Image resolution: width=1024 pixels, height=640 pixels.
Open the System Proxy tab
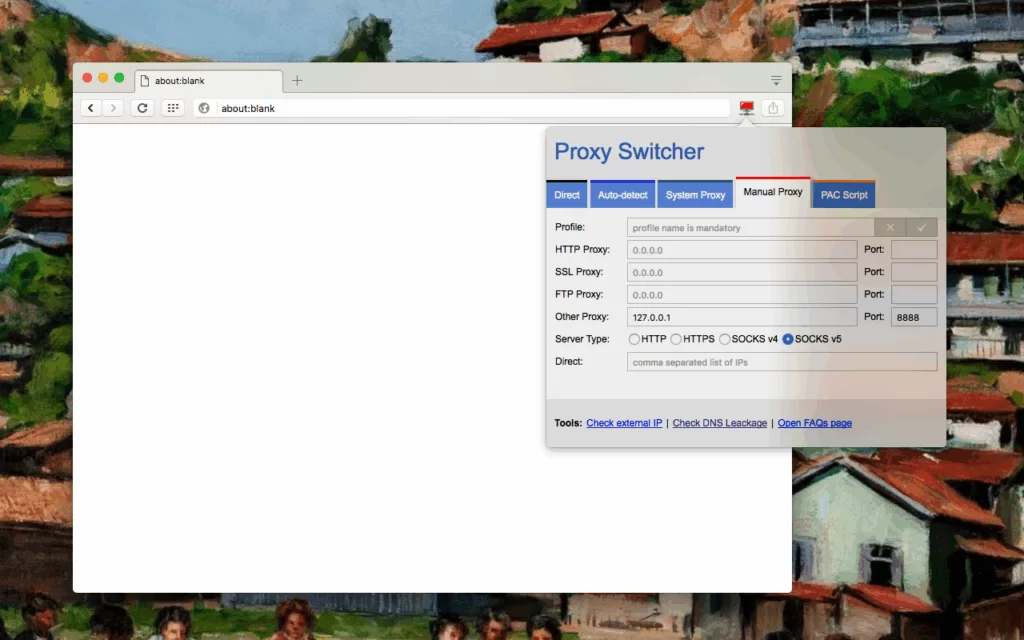695,194
